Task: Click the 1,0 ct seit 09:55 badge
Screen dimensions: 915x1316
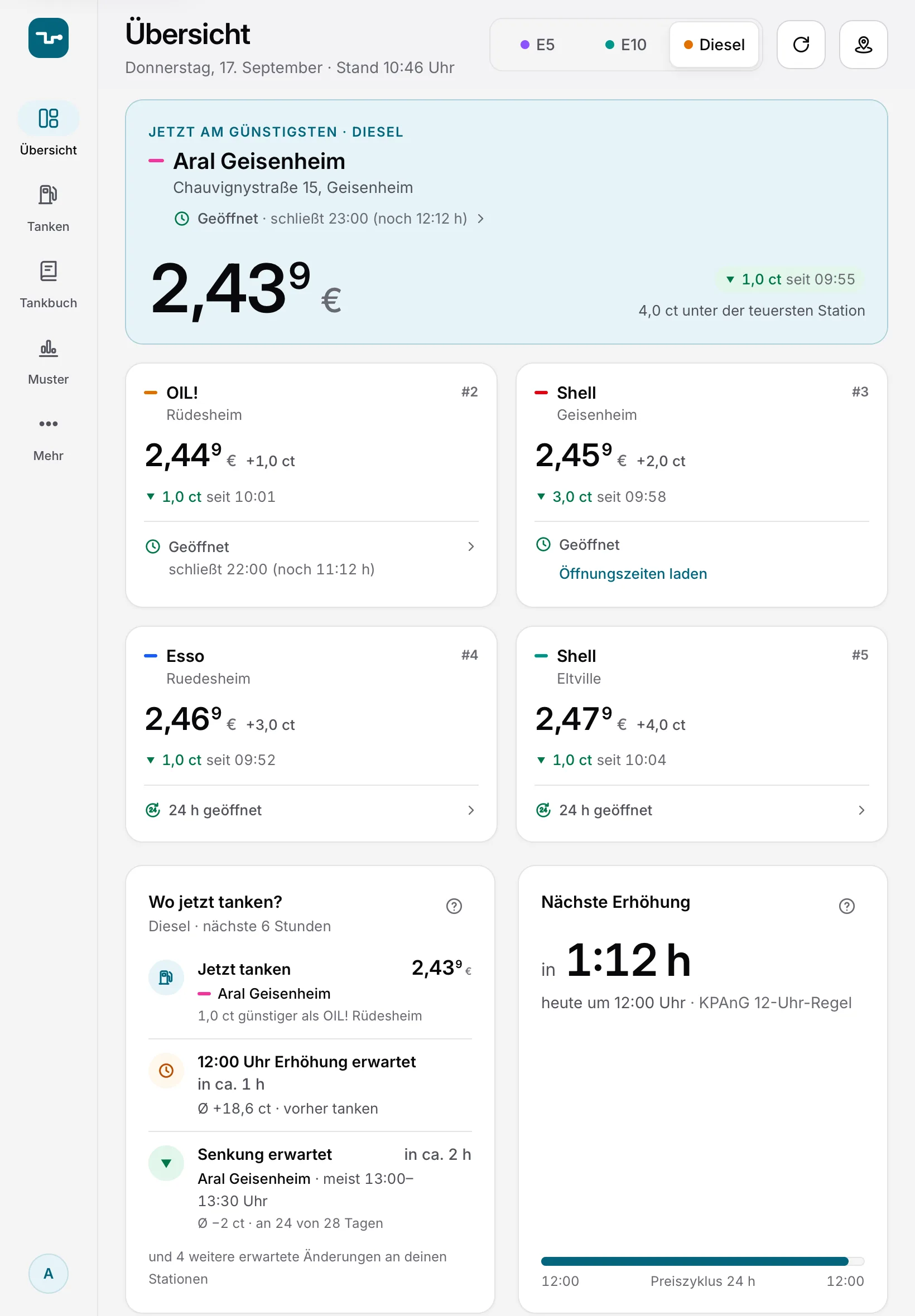Action: click(789, 279)
